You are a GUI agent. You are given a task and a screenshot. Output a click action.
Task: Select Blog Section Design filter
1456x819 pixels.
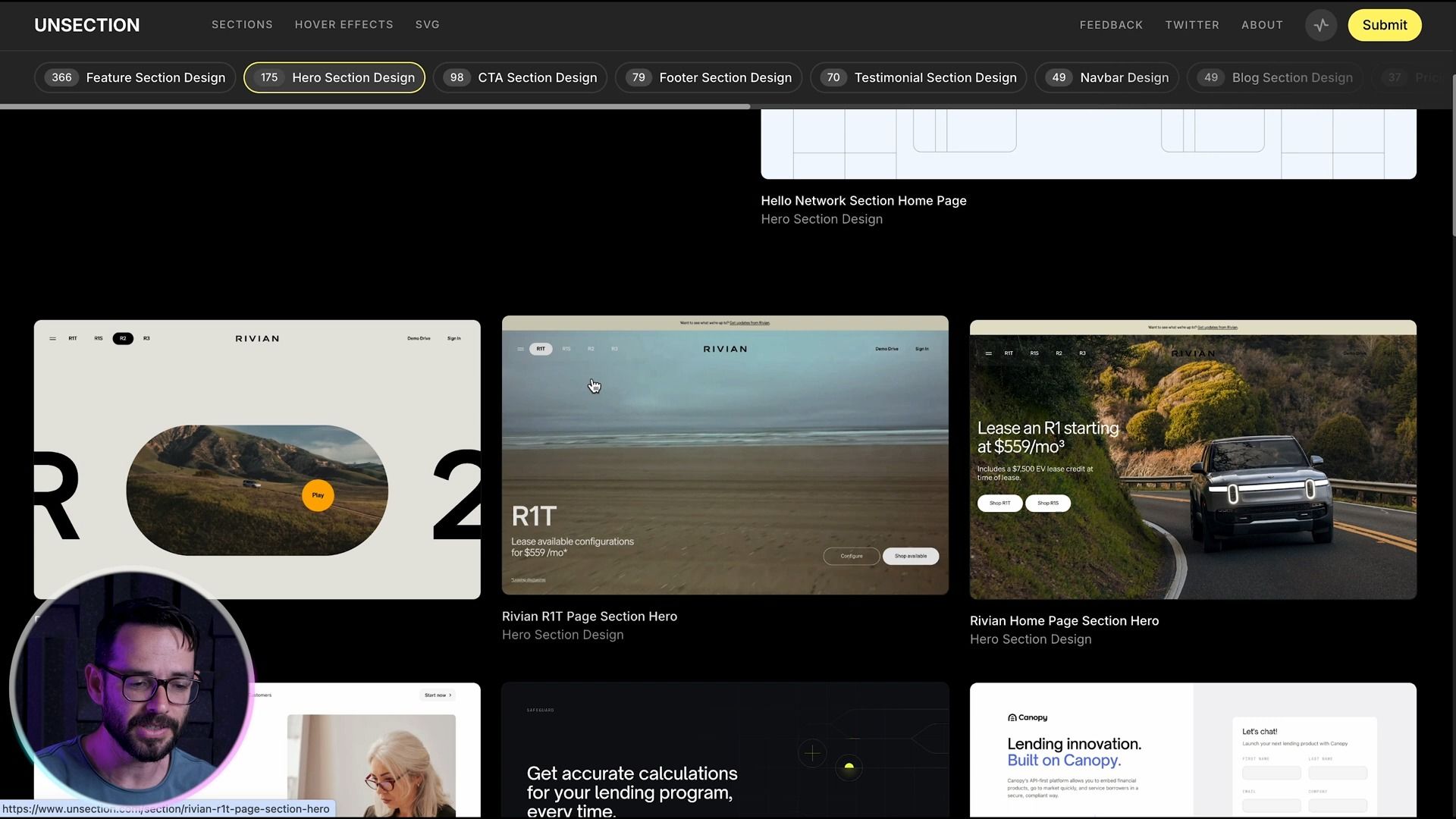1275,77
